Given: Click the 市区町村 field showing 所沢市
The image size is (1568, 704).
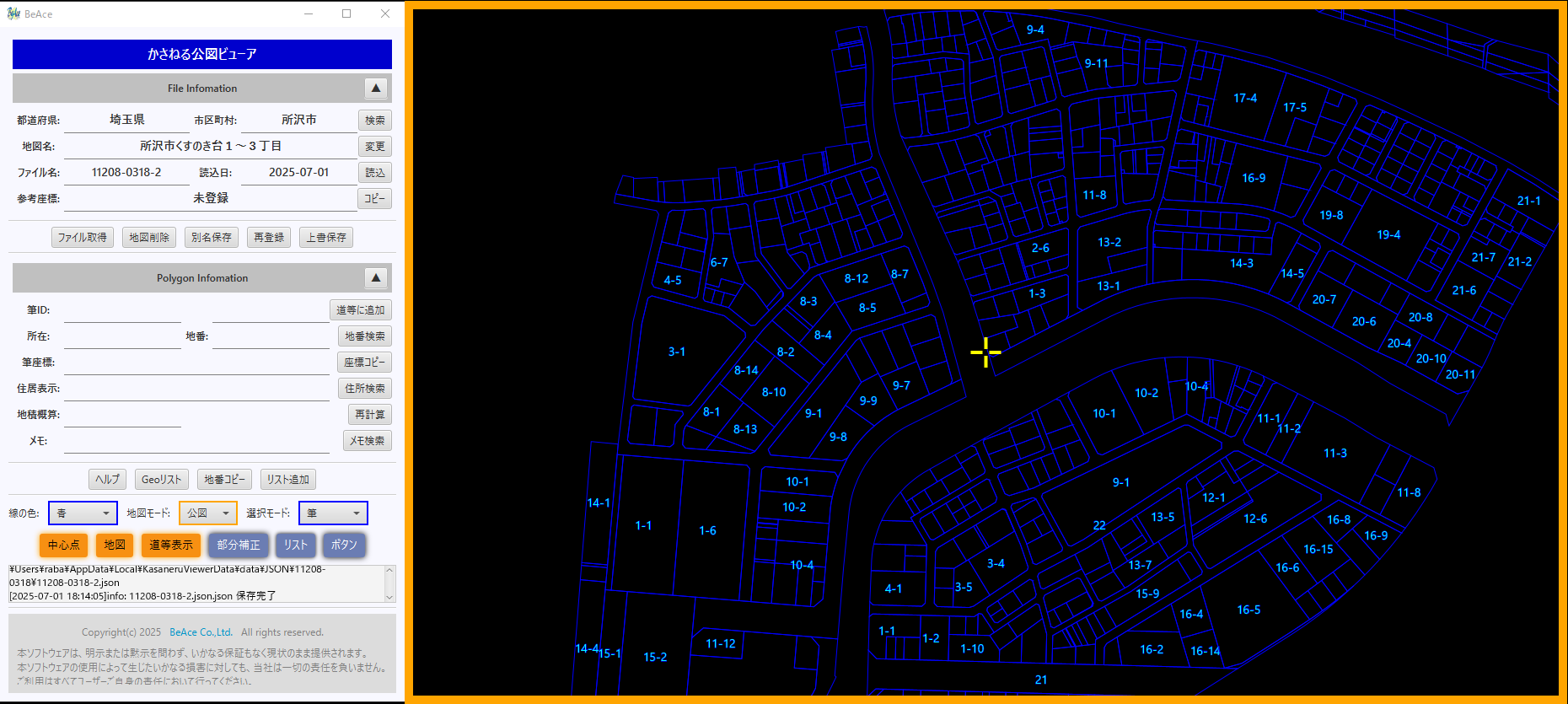Looking at the screenshot, I should pos(299,121).
